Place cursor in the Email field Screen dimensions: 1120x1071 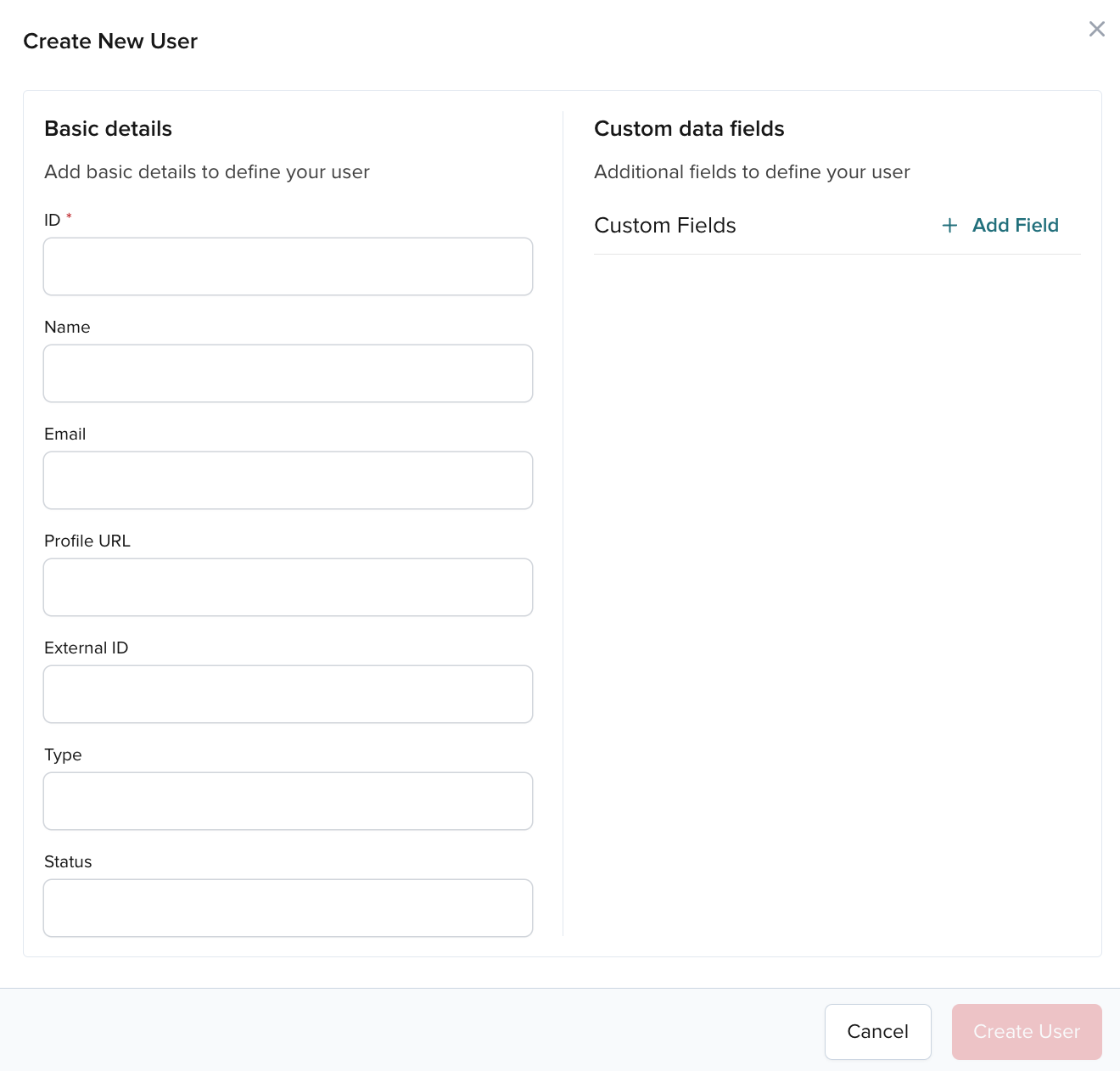coord(288,479)
